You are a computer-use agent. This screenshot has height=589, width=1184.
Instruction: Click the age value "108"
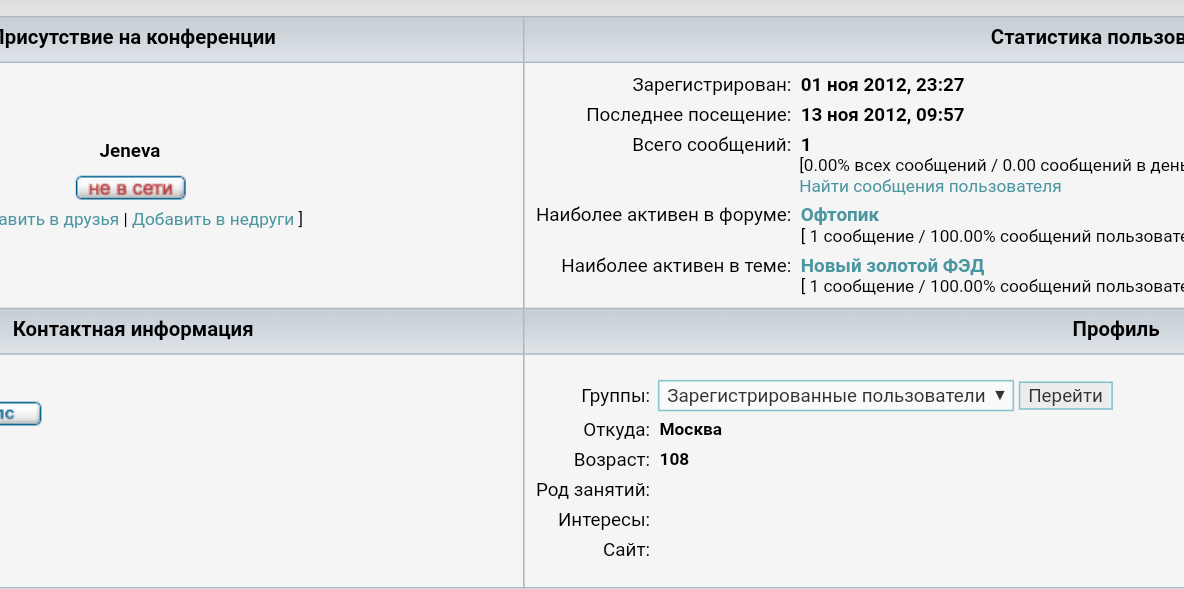674,460
